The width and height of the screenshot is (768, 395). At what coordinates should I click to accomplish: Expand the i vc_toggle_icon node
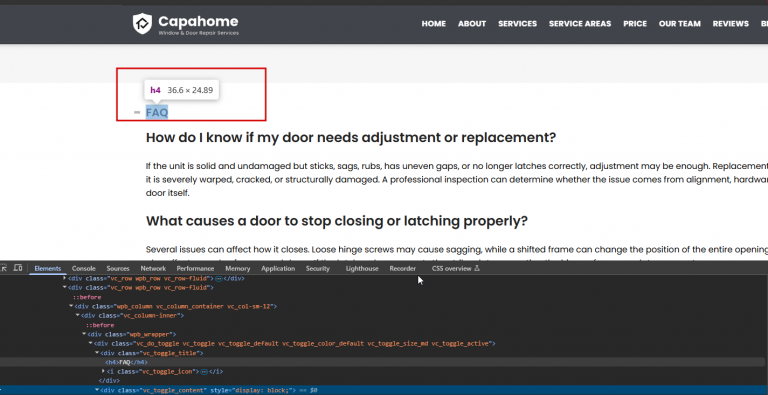point(103,371)
